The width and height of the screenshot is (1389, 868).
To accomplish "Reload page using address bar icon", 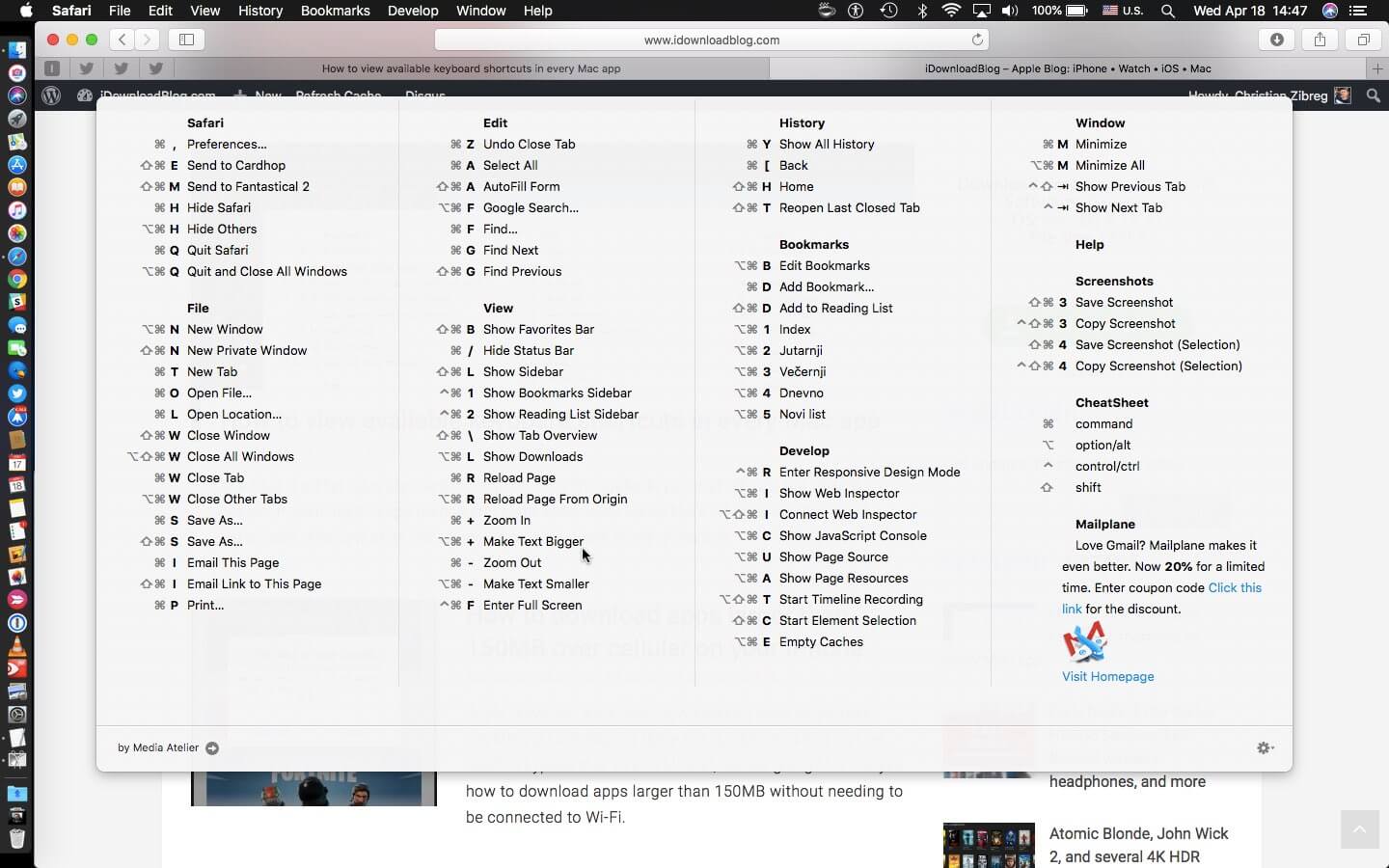I will tap(977, 40).
